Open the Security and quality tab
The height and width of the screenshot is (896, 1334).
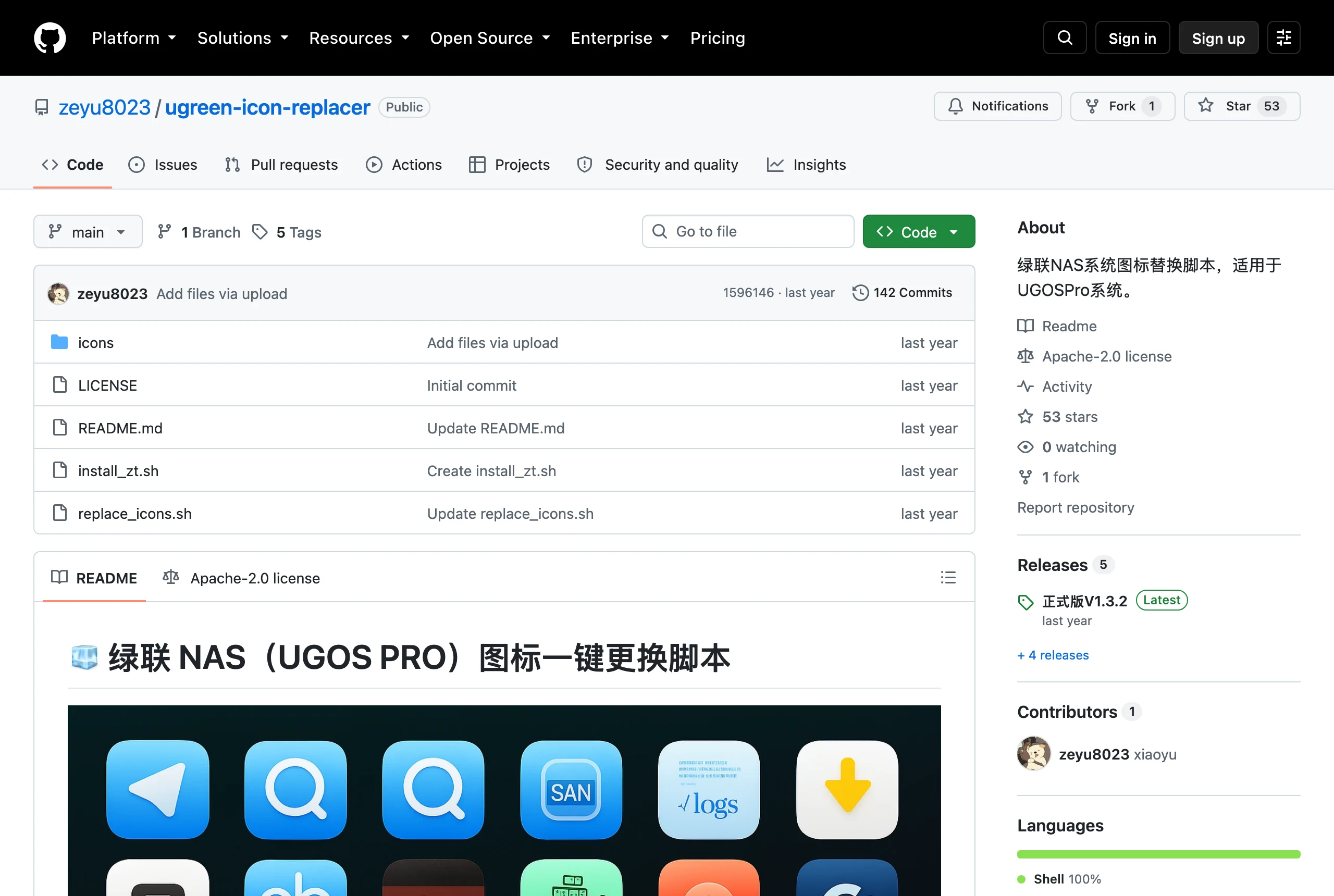658,165
